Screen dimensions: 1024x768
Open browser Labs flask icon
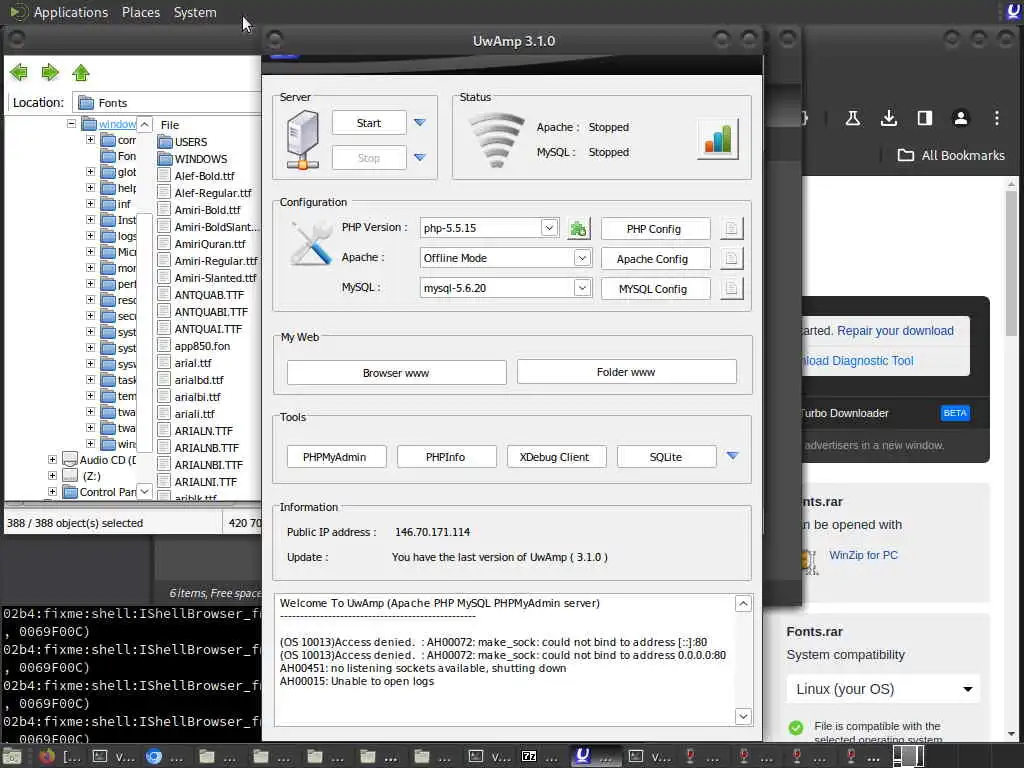[x=852, y=118]
